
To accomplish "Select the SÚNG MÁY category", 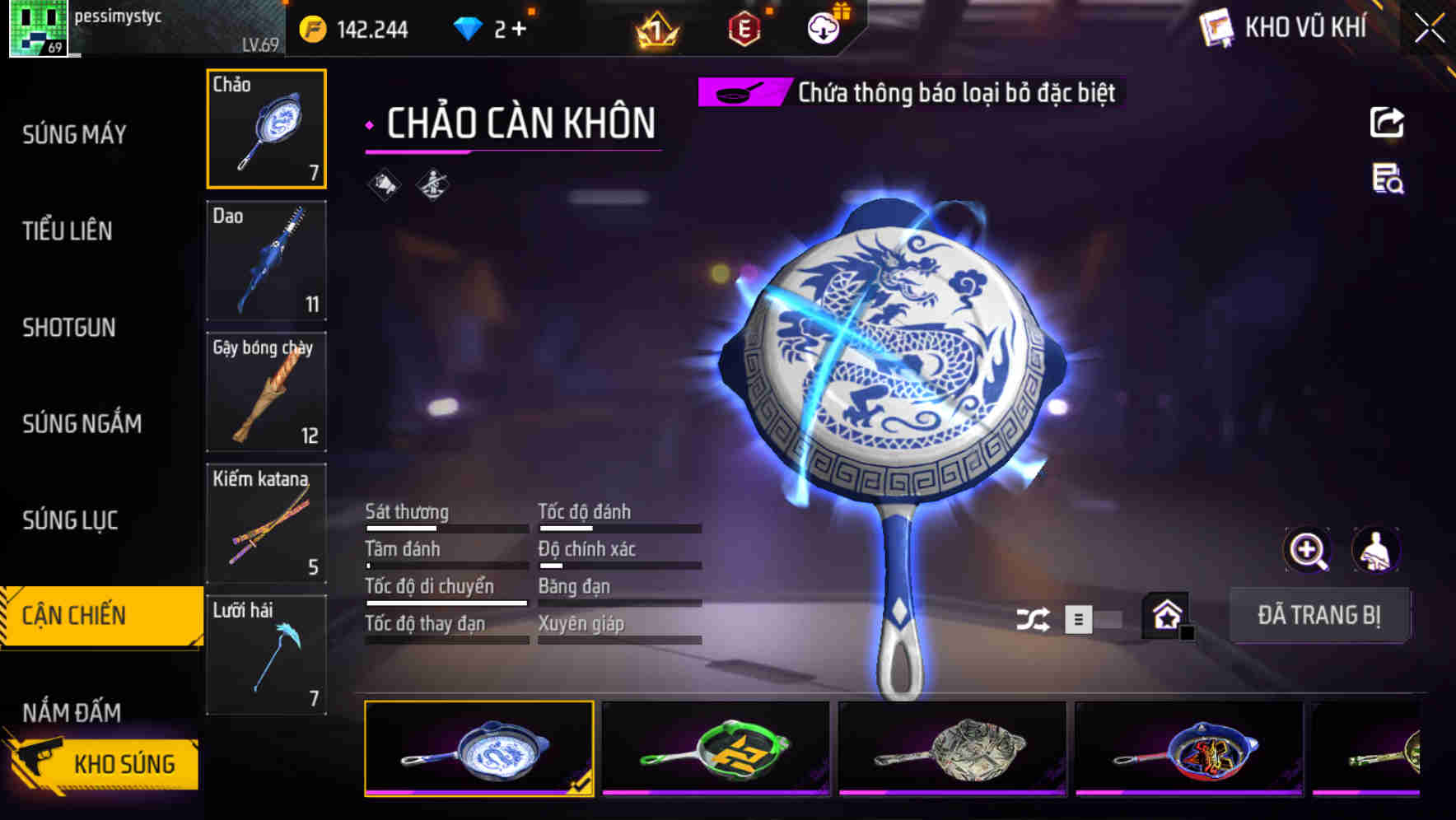I will pyautogui.click(x=74, y=134).
